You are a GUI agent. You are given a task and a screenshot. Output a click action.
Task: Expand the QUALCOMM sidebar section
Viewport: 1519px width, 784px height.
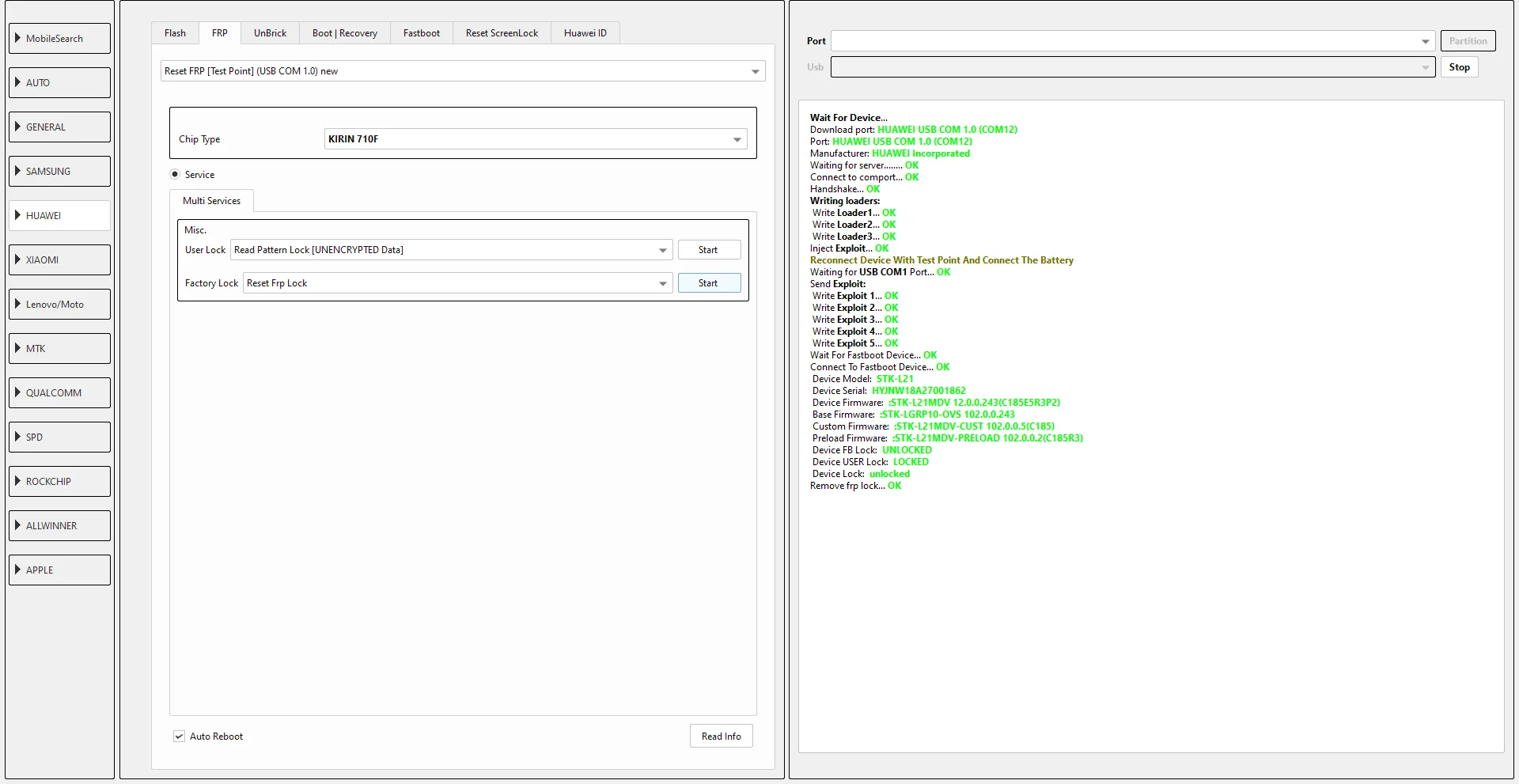pyautogui.click(x=59, y=392)
